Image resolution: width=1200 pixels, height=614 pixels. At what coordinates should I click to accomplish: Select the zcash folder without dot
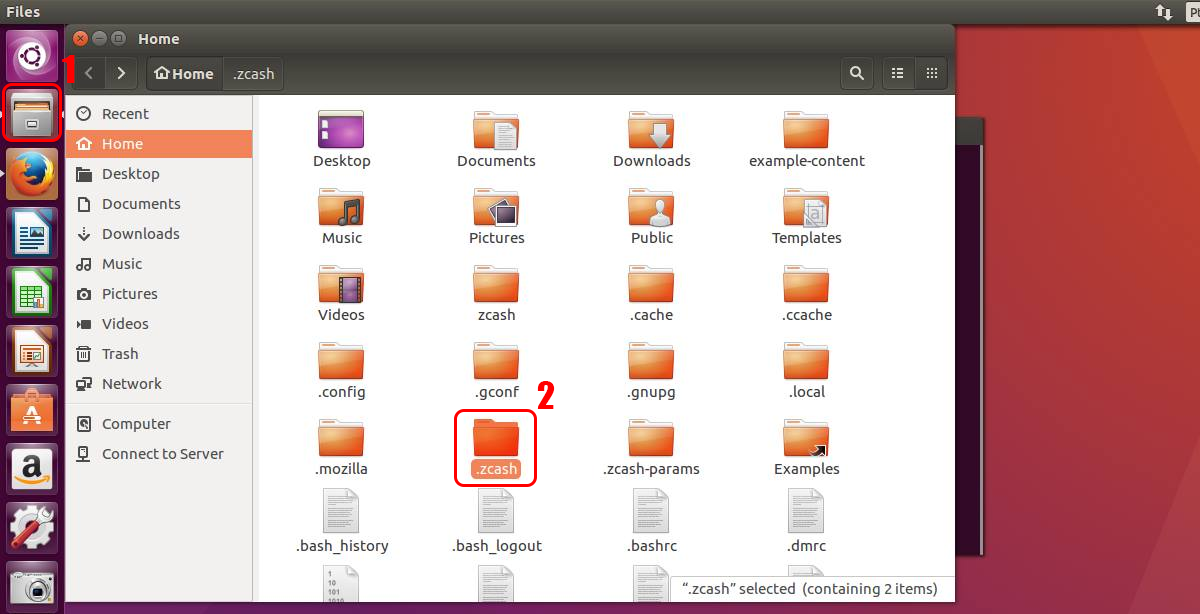(496, 294)
